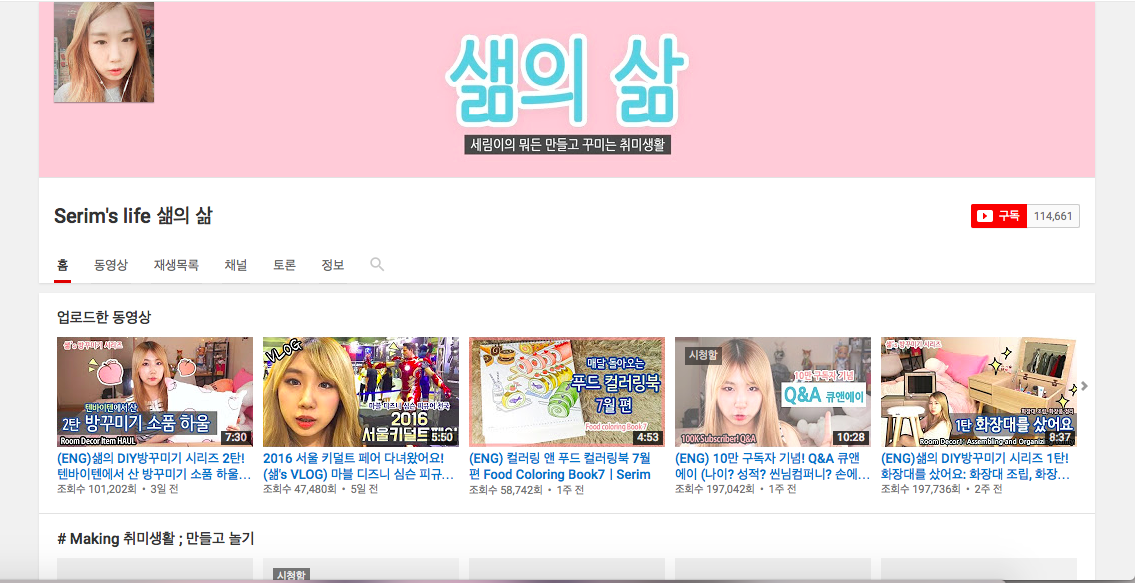View the 정보 about tab
The image size is (1135, 583).
click(331, 264)
